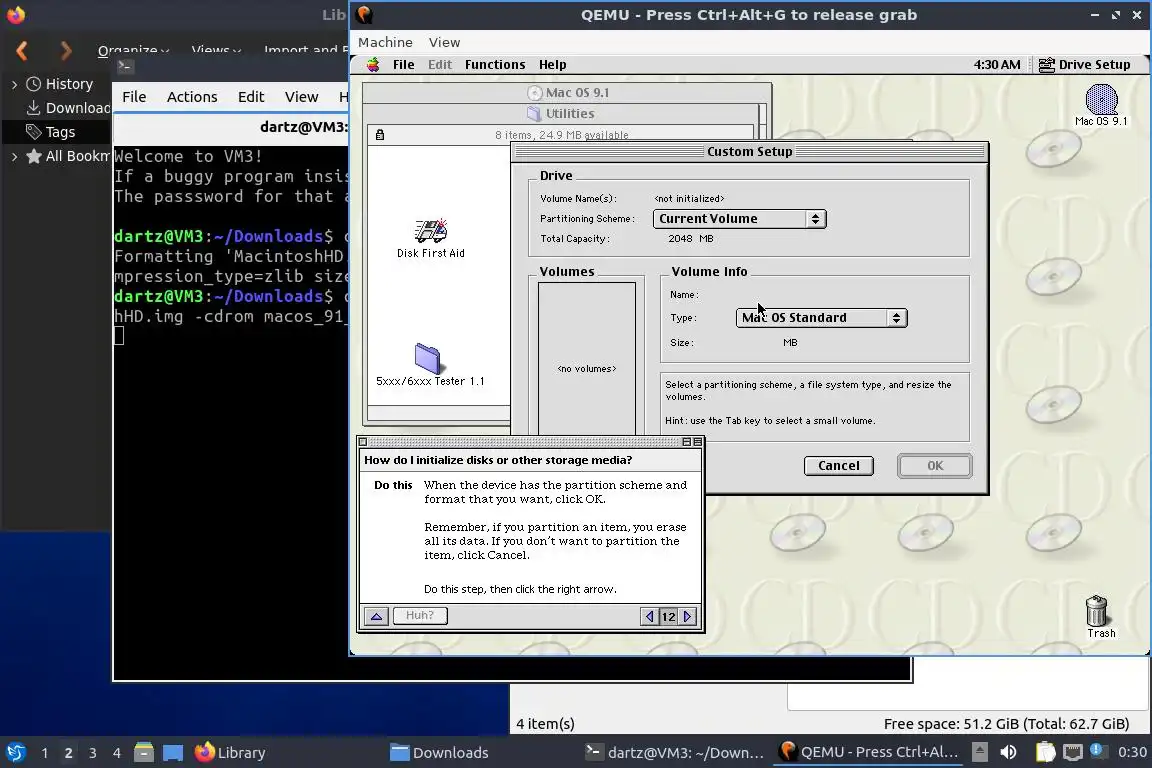
Task: Open the volume Type dropdown
Action: coord(821,317)
